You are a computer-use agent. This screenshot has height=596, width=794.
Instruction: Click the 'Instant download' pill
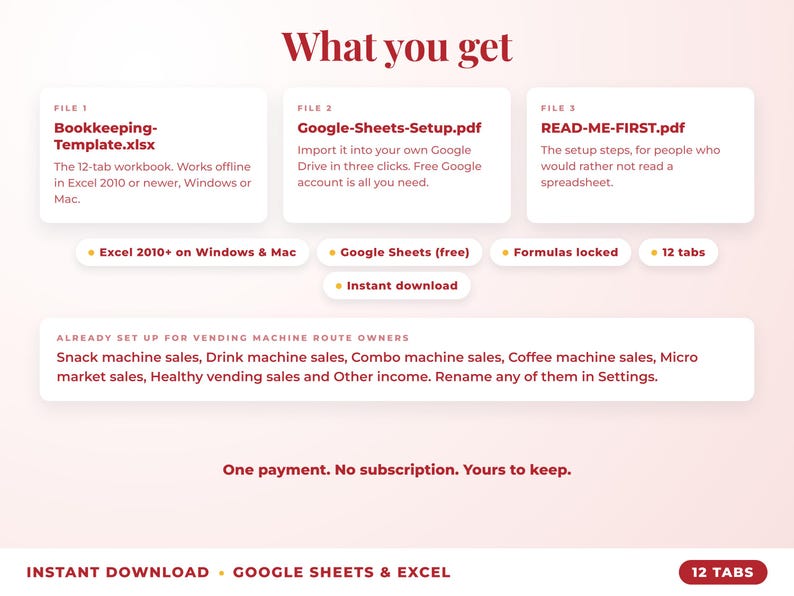point(397,286)
